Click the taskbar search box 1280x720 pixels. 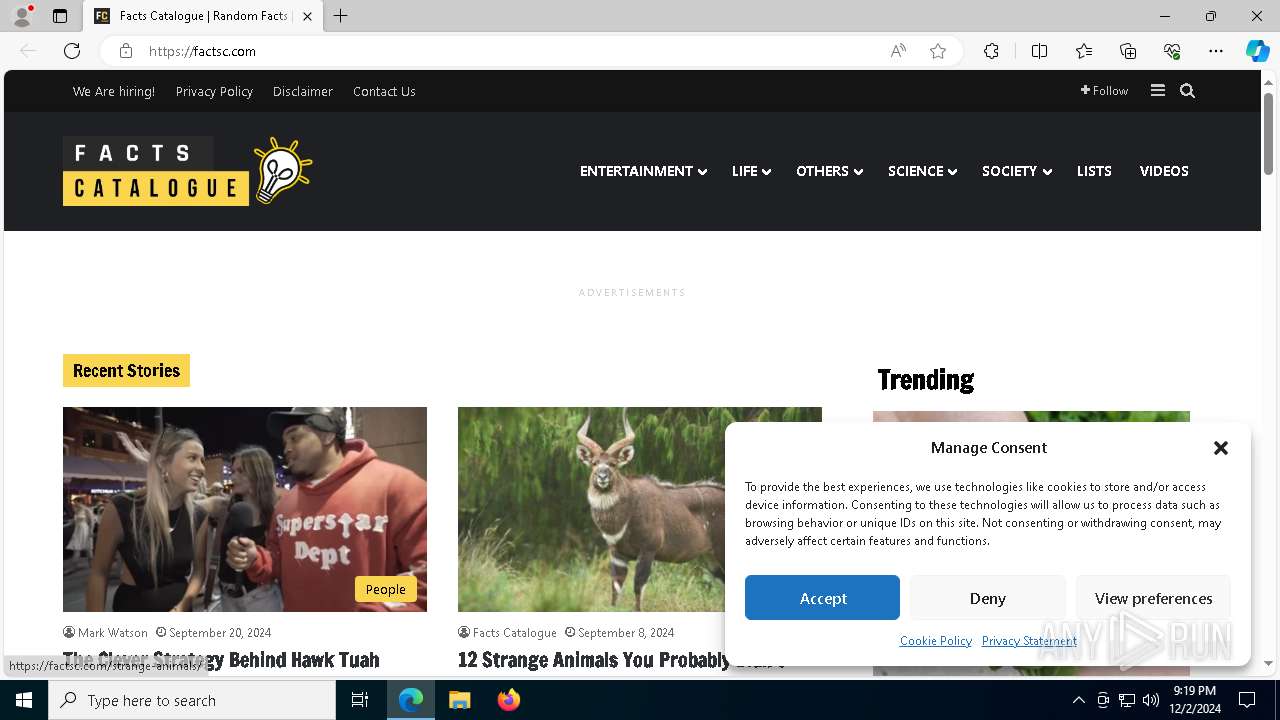[x=192, y=700]
